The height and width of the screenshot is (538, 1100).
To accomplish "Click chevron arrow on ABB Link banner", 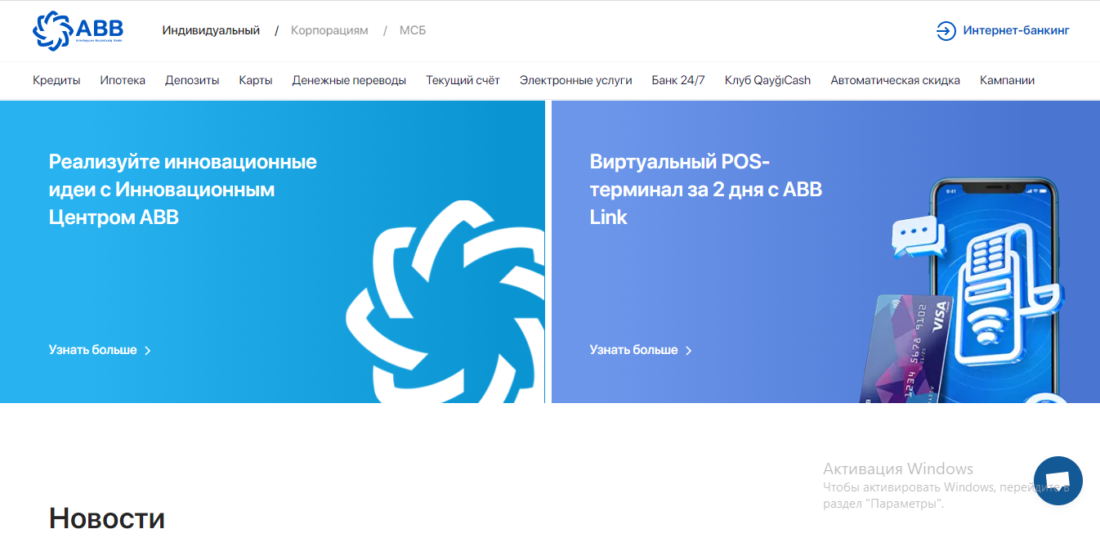I will tap(689, 351).
